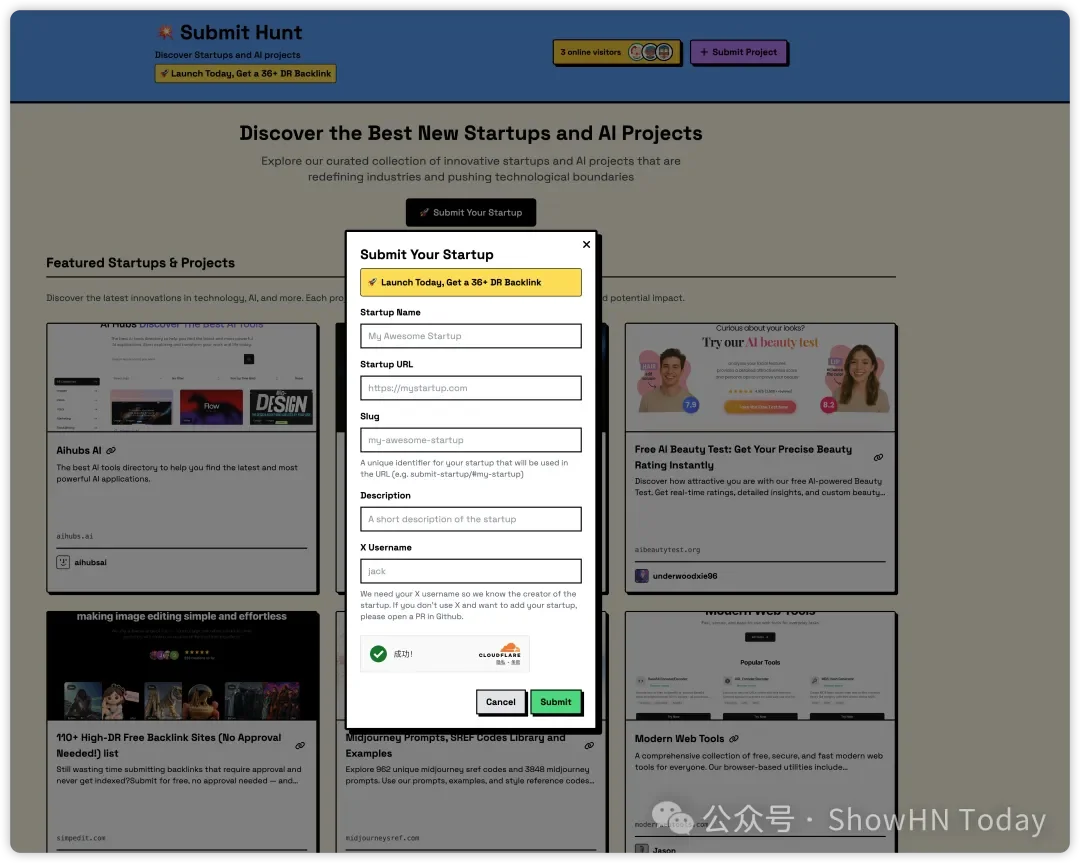Click the aihubsai author avatar icon
Image resolution: width=1080 pixels, height=863 pixels.
pyautogui.click(x=63, y=562)
